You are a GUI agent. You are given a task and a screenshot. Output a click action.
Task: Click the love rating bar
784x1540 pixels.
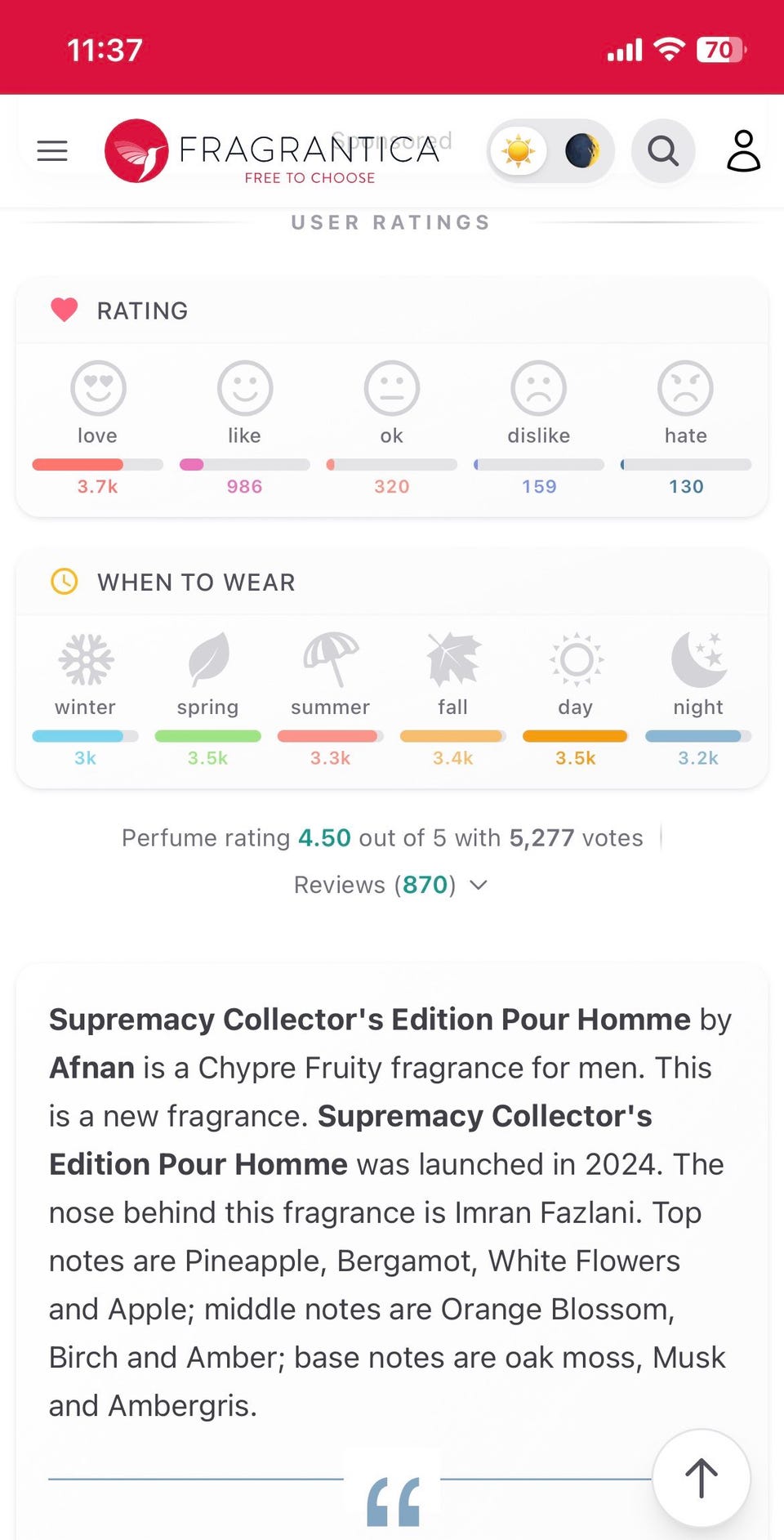pos(97,465)
